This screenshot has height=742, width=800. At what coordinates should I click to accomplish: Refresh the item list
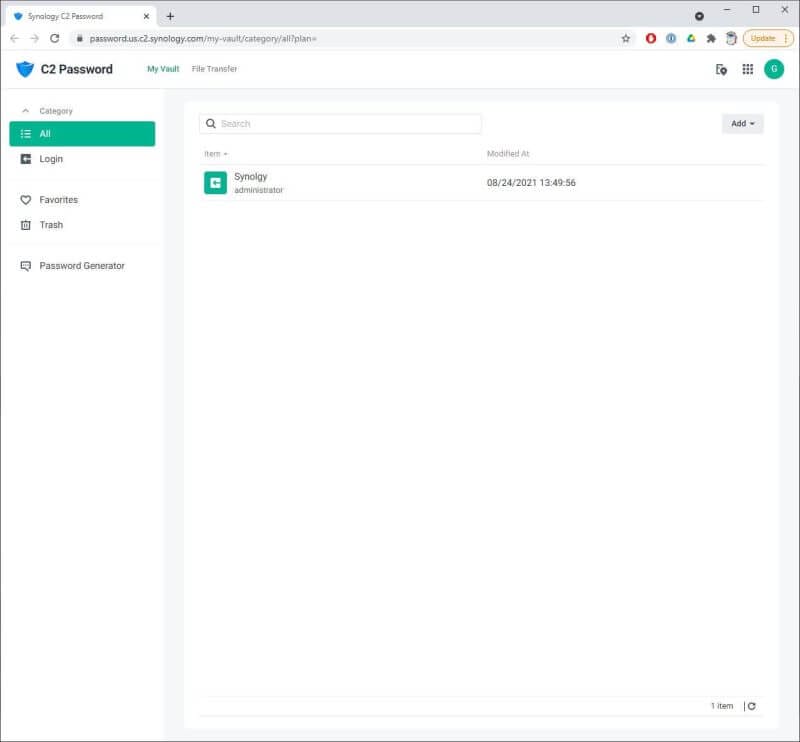[x=751, y=705]
